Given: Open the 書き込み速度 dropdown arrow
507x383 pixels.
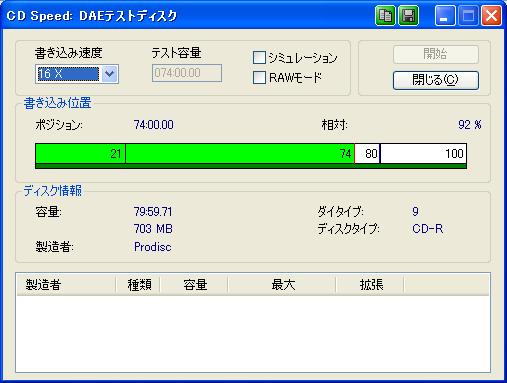Looking at the screenshot, I should pos(110,74).
